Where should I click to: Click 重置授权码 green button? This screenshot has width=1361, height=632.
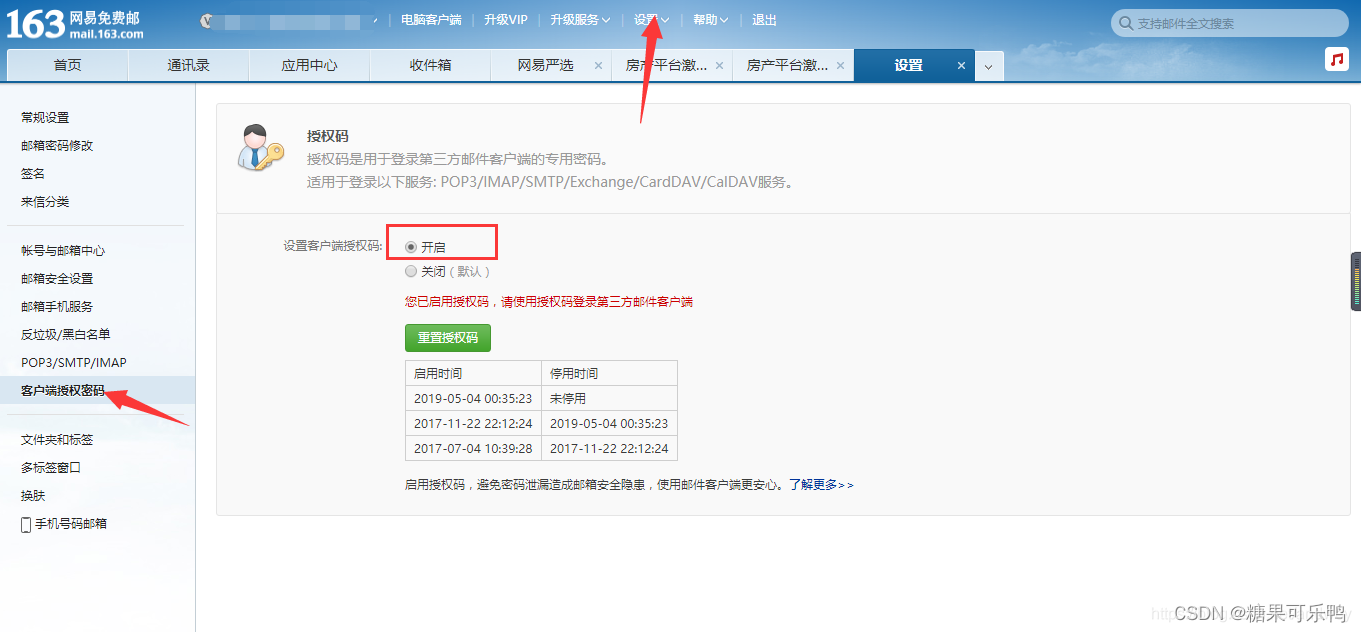coord(447,337)
